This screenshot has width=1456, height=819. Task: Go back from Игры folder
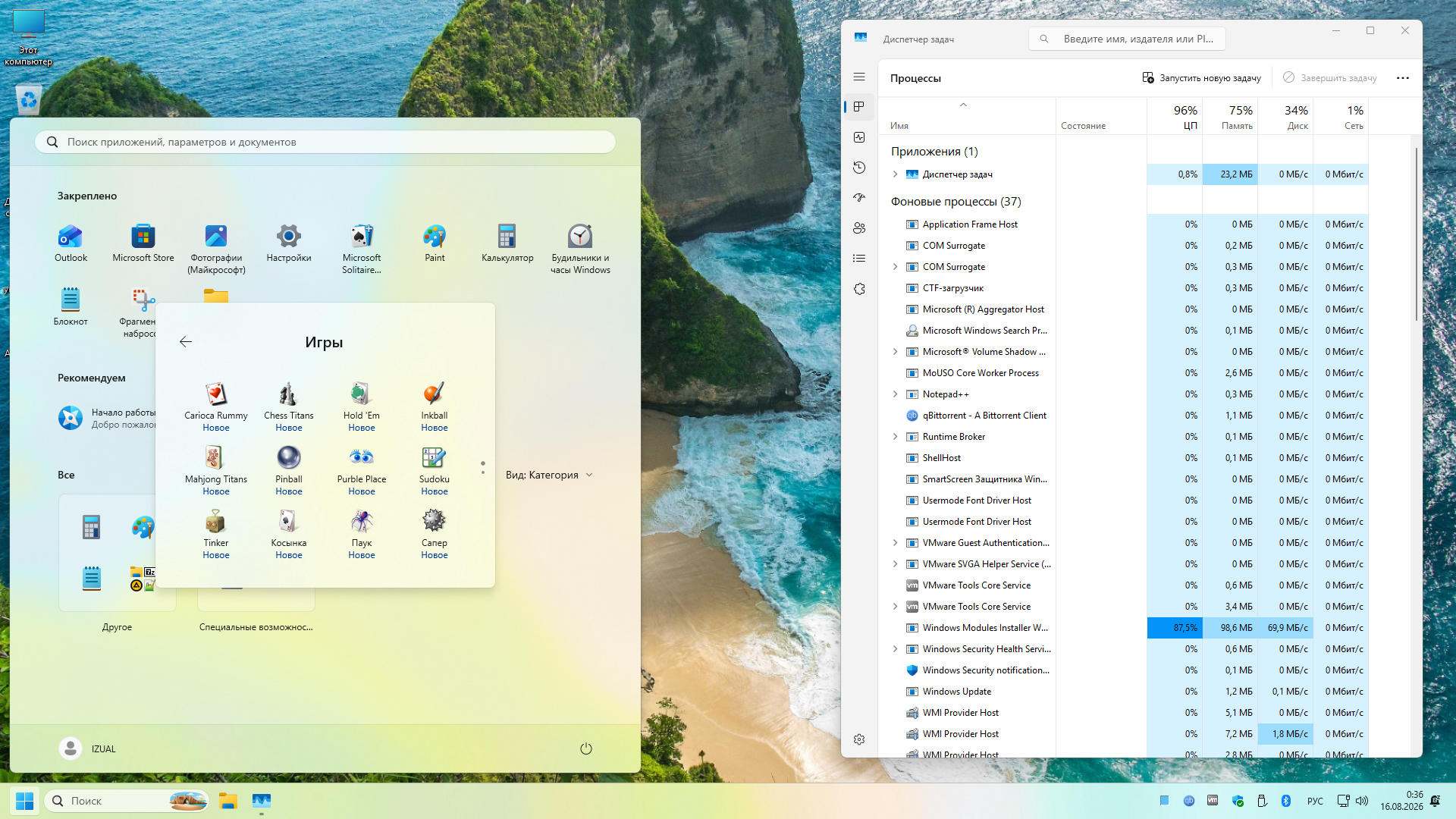(x=186, y=342)
